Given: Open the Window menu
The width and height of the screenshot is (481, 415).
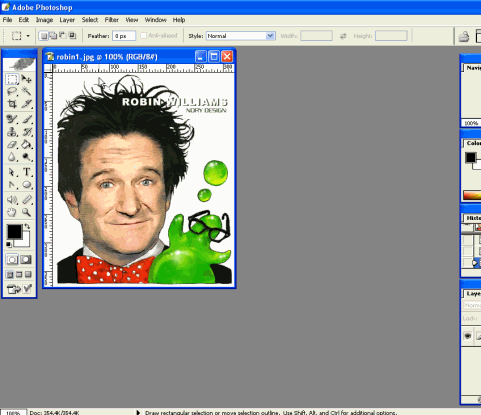Looking at the screenshot, I should tap(155, 20).
